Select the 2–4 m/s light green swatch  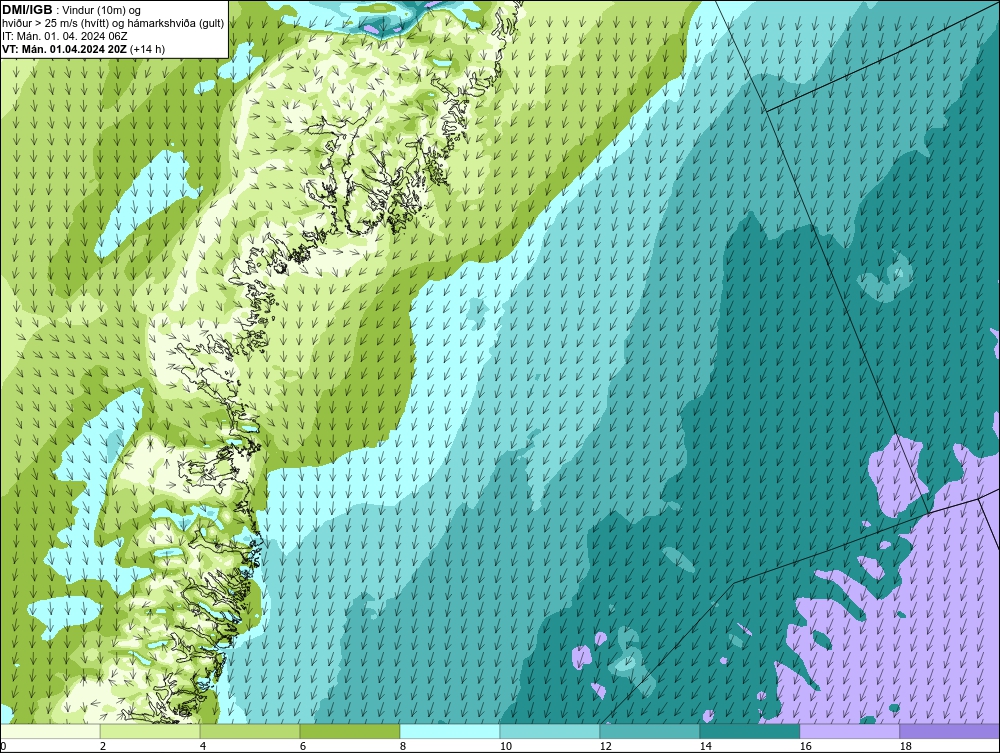150,731
